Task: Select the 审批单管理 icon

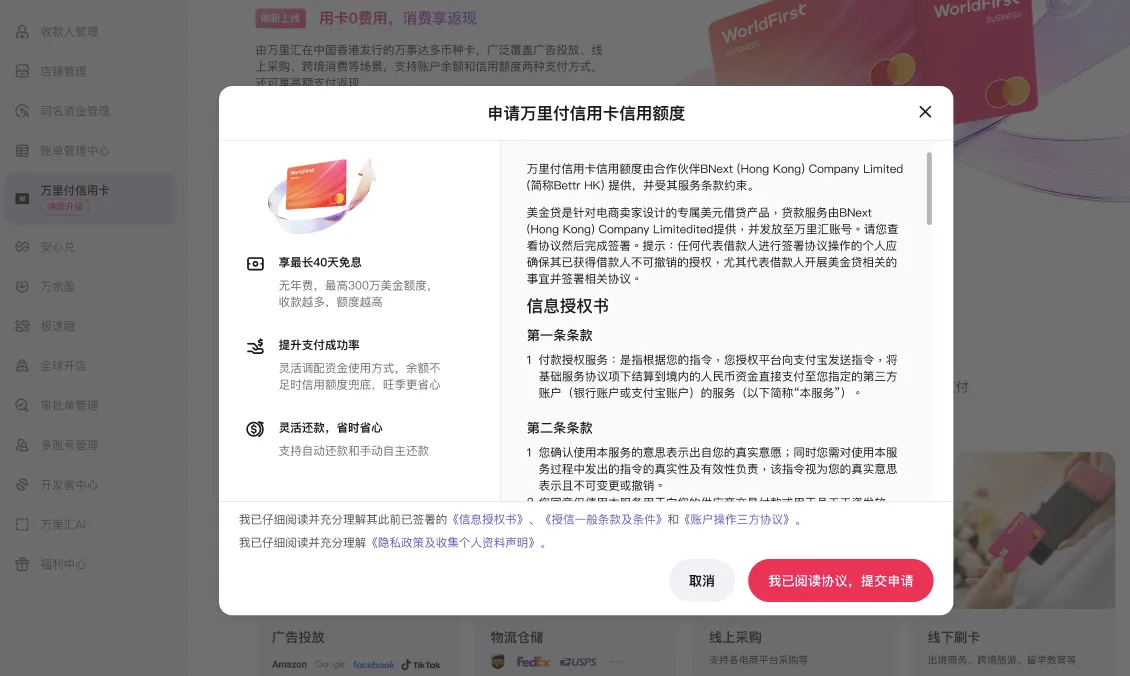Action: click(22, 405)
